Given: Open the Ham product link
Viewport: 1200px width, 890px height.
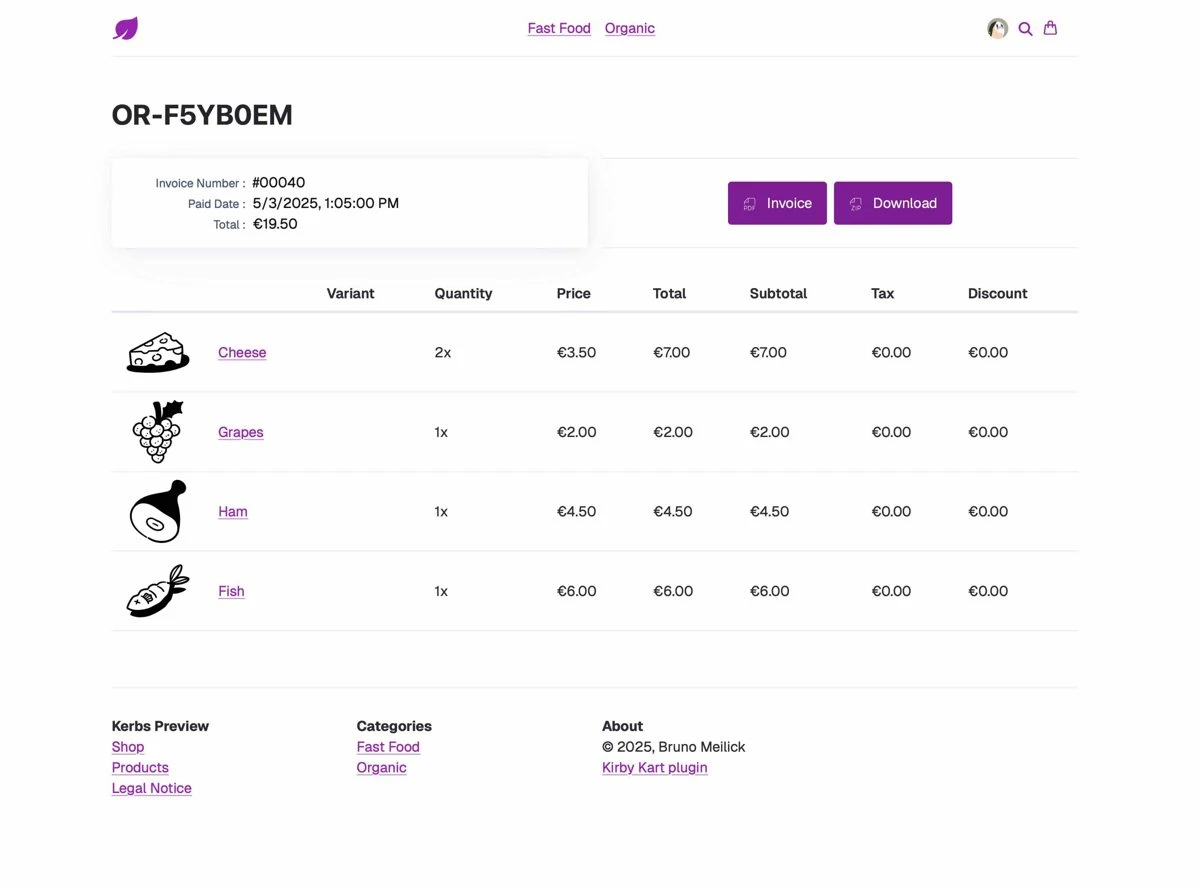Looking at the screenshot, I should 233,511.
